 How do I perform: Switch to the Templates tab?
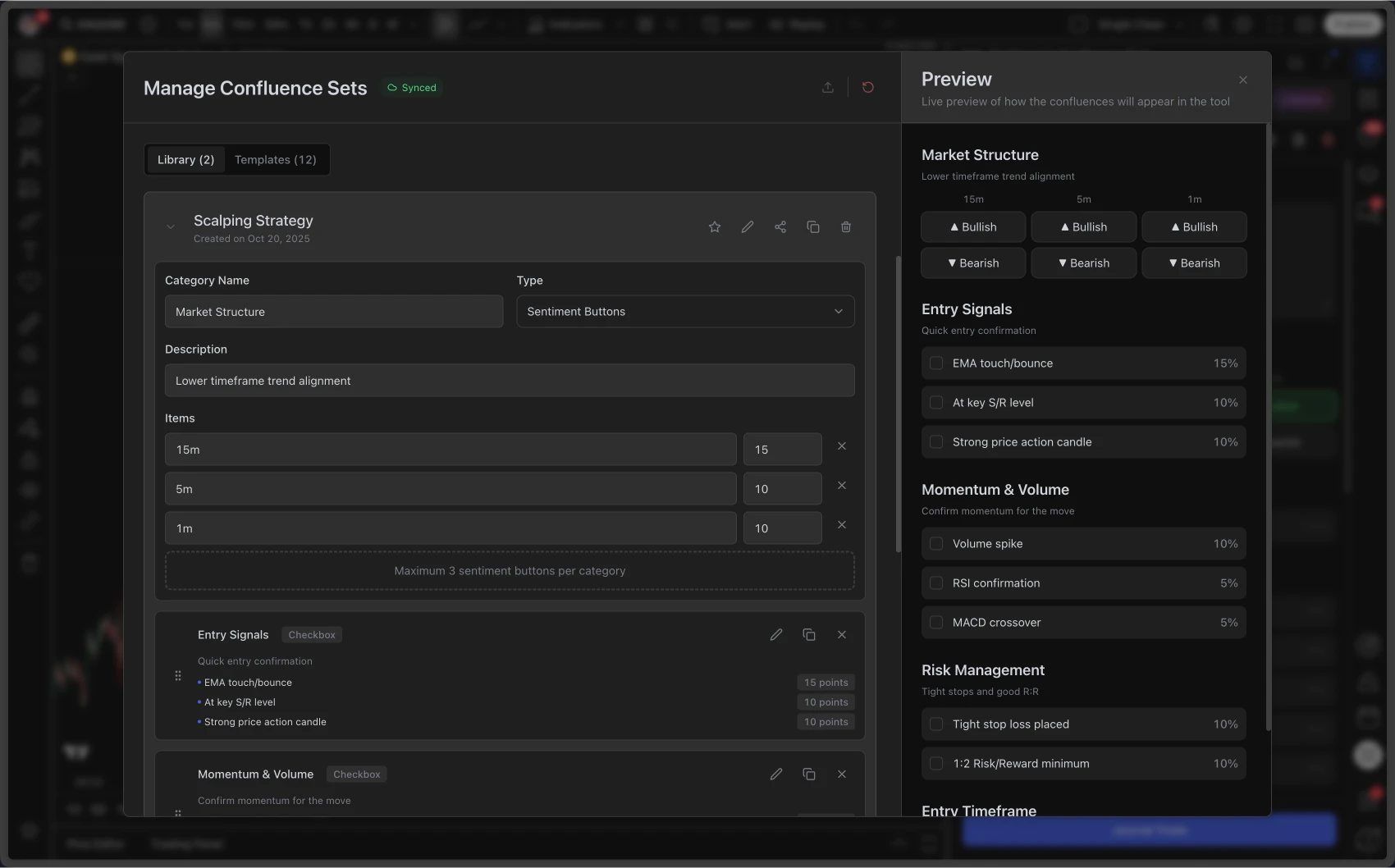(x=275, y=159)
